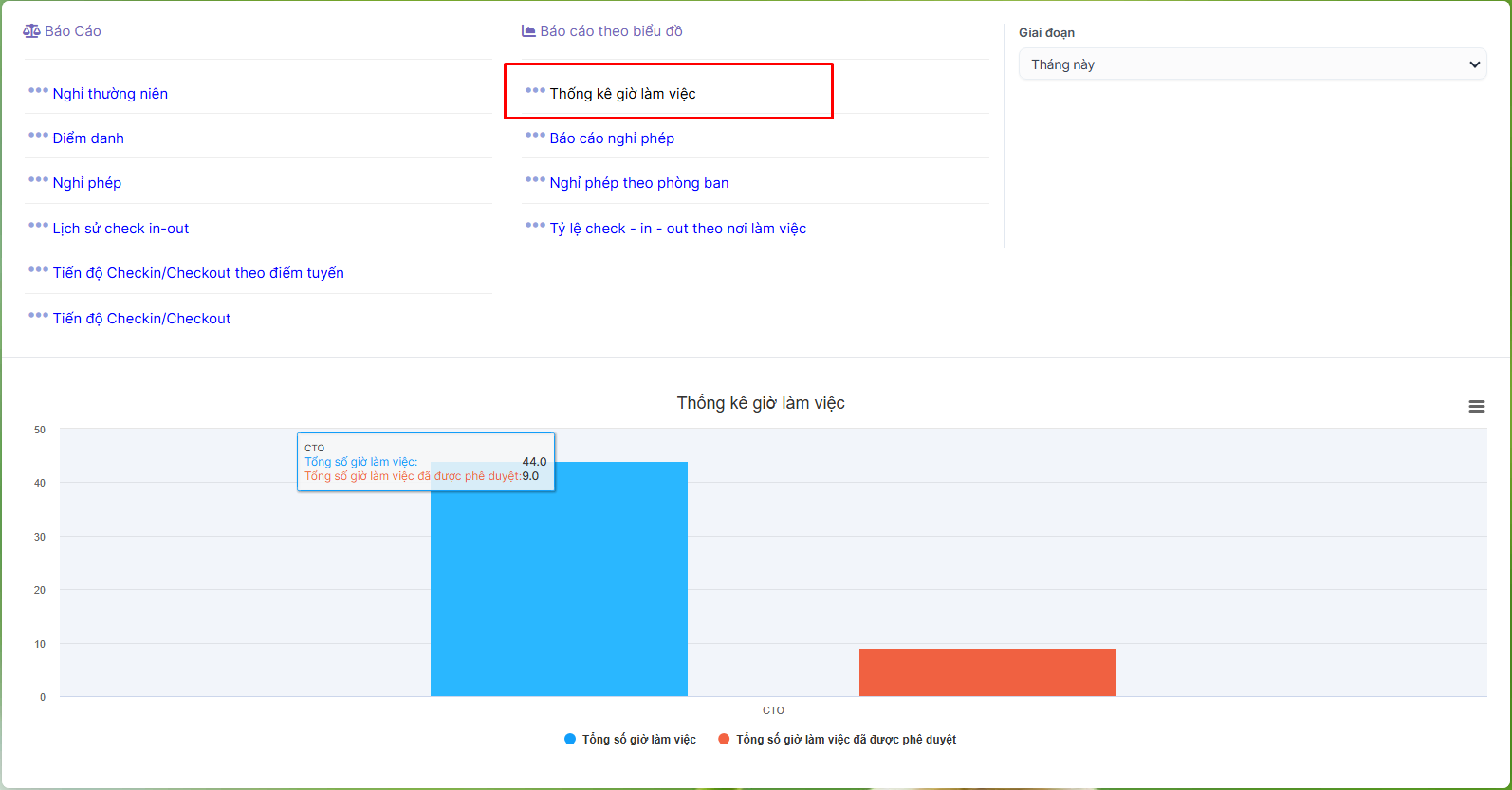Open the Lịch sử check in-out report
Image resolution: width=1512 pixels, height=790 pixels.
pos(120,229)
